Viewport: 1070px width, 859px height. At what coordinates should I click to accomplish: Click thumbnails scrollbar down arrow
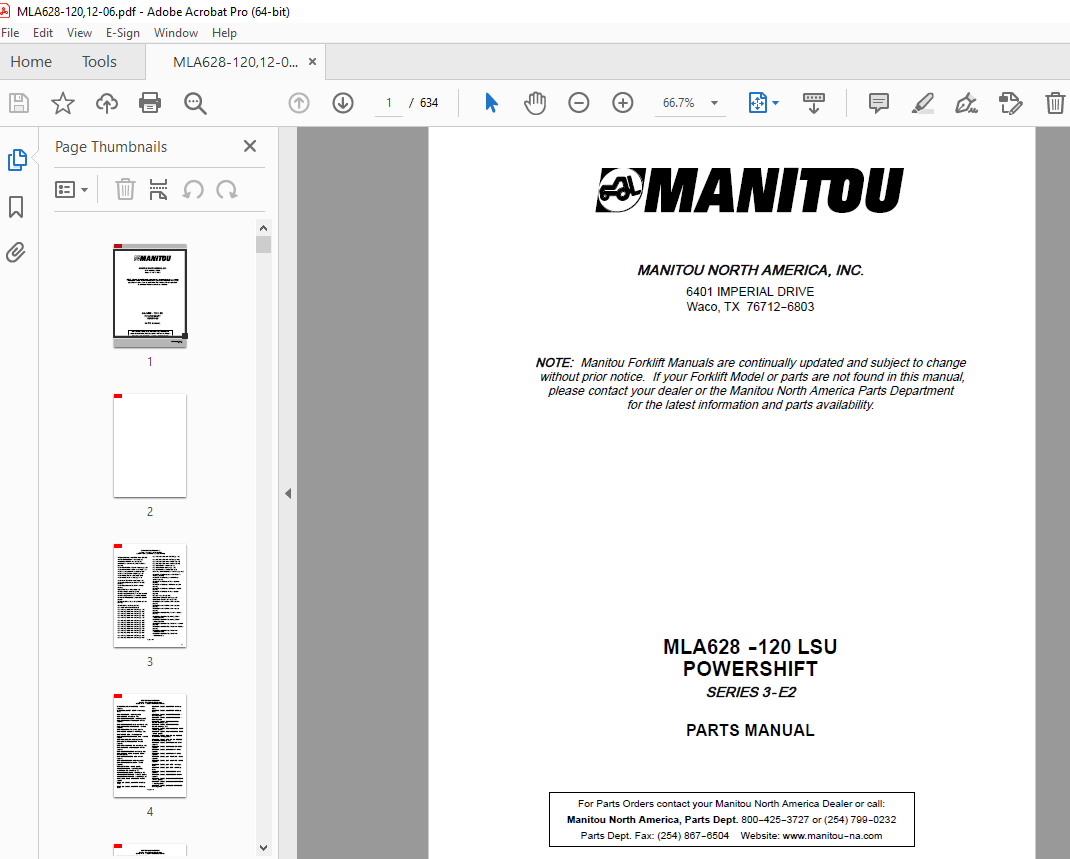[x=263, y=848]
